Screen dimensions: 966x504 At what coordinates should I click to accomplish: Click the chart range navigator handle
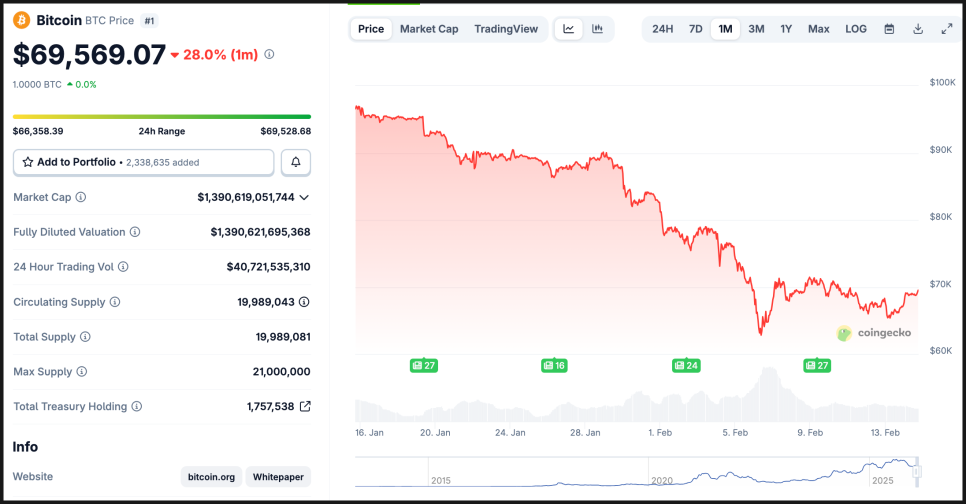tap(916, 472)
